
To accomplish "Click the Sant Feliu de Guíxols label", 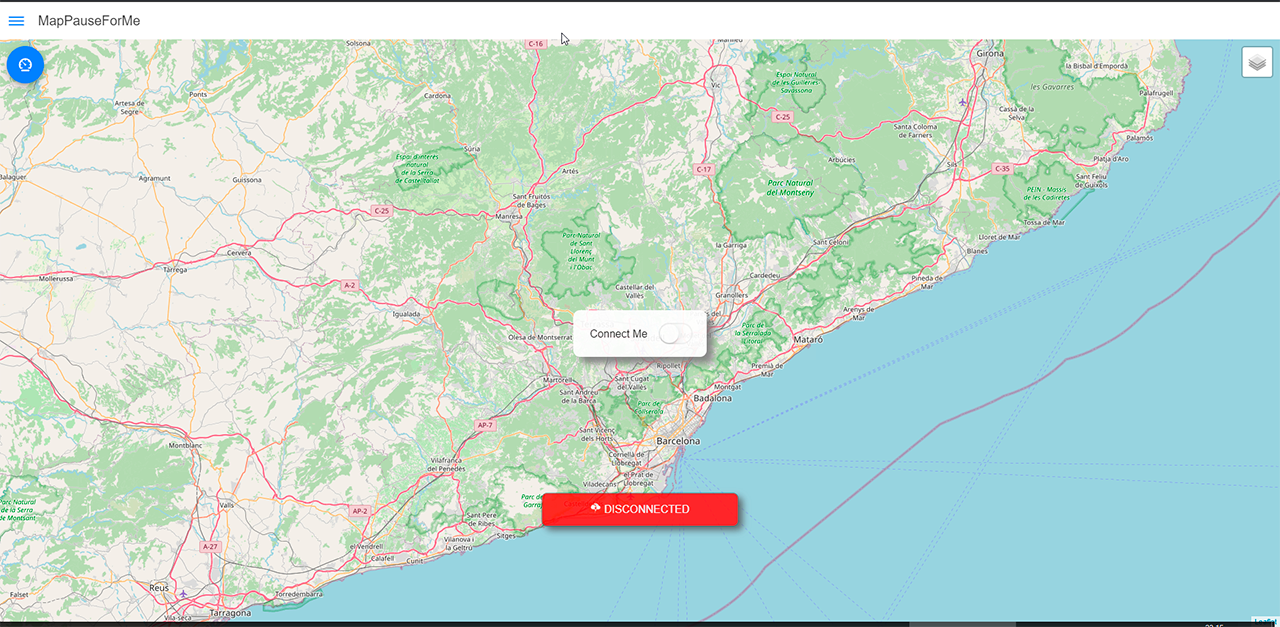I will click(1092, 181).
